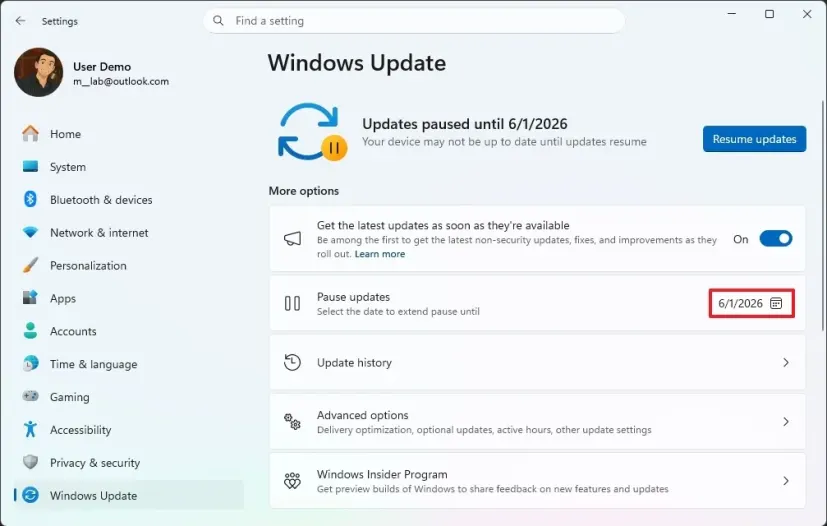Expand Advanced options chevron
Screen dimensions: 827x526
pyautogui.click(x=786, y=422)
